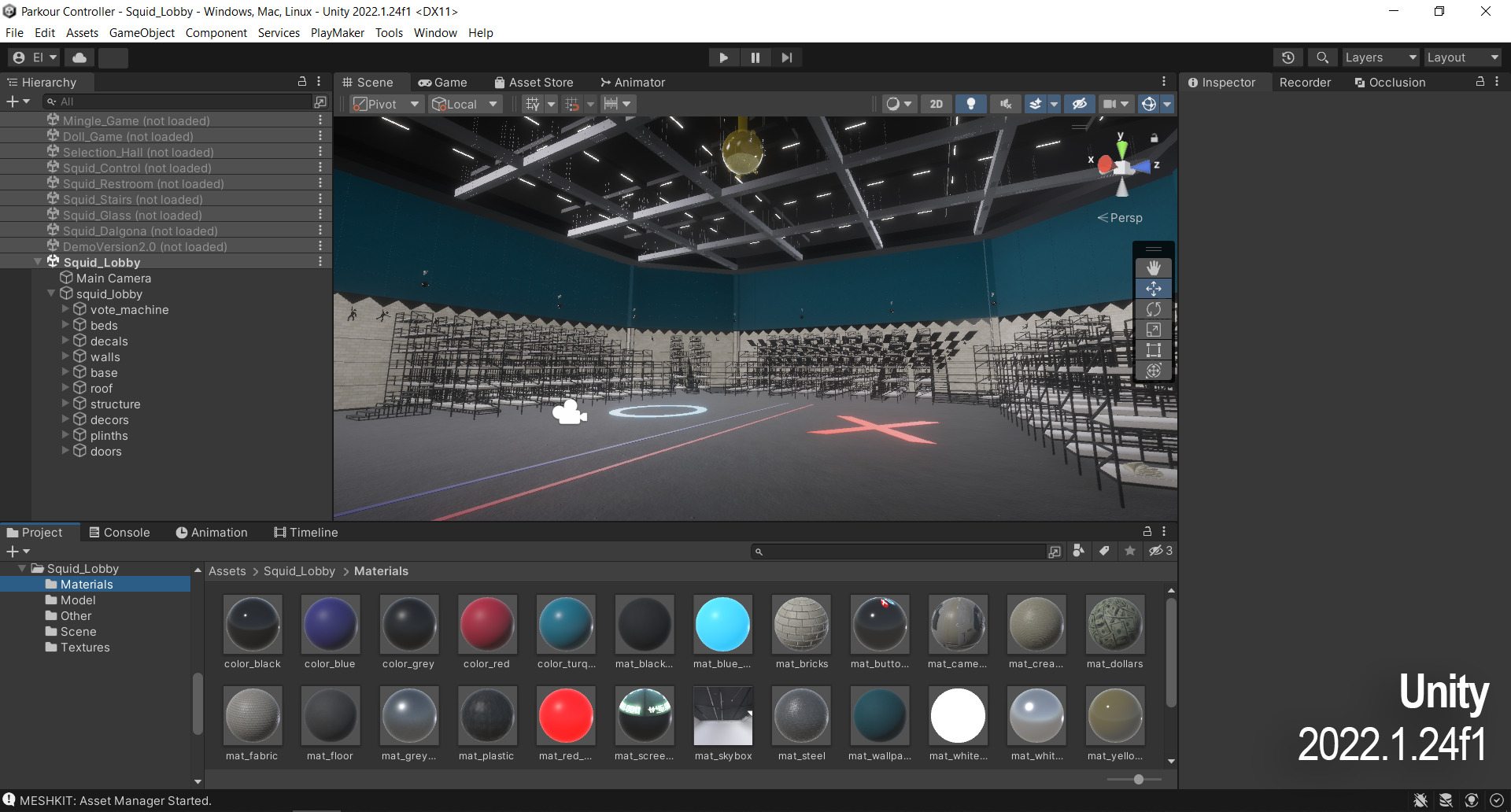The width and height of the screenshot is (1511, 812).
Task: Select the Rotate tool in Scene overlay
Action: 1154,309
